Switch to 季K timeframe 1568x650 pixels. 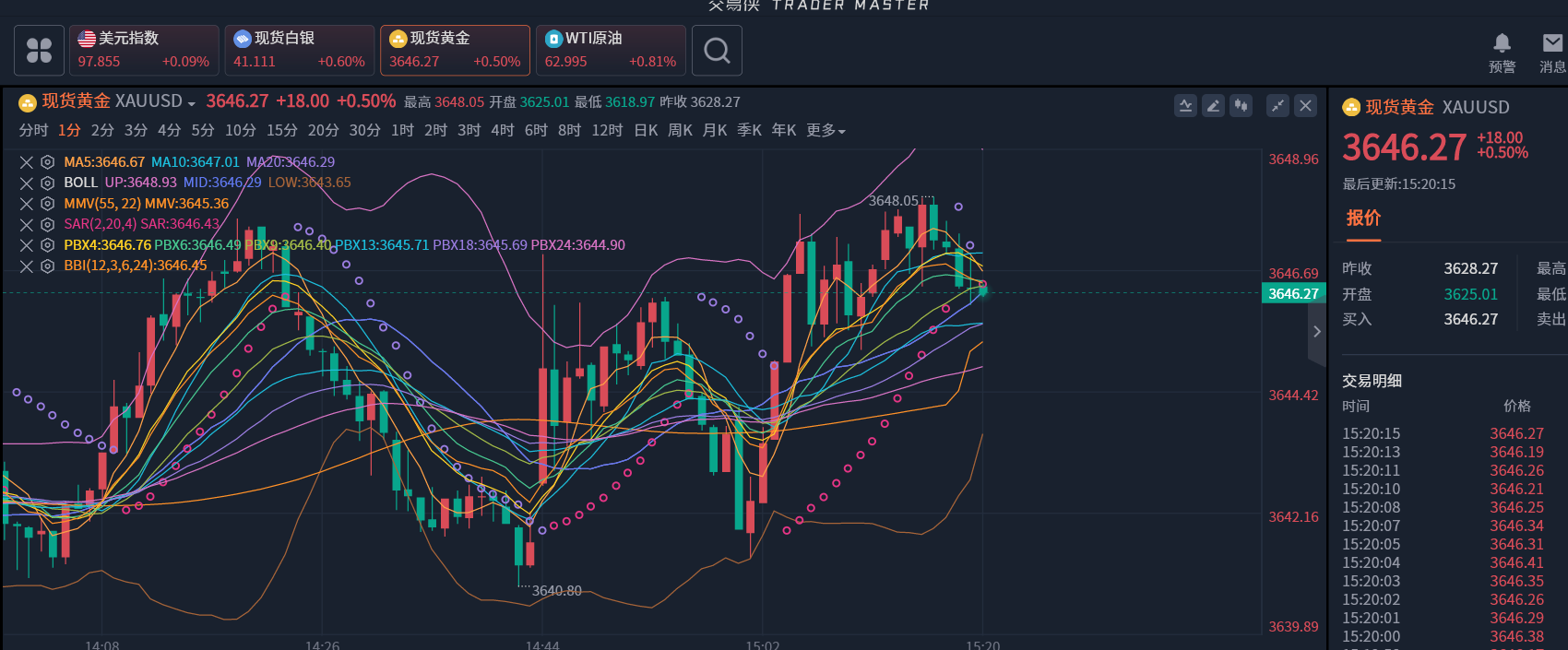coord(749,131)
